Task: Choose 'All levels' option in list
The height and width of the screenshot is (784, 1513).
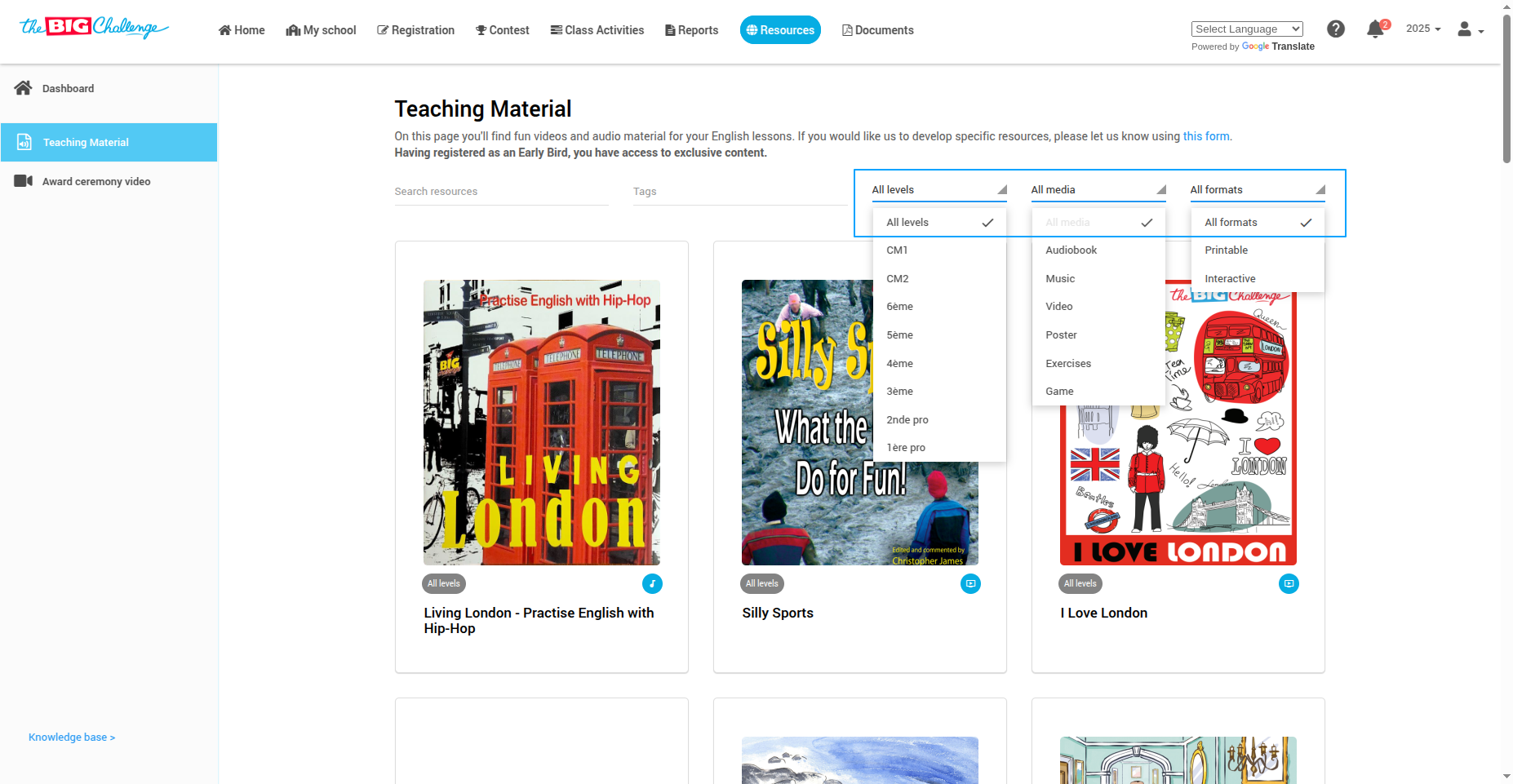Action: click(939, 223)
